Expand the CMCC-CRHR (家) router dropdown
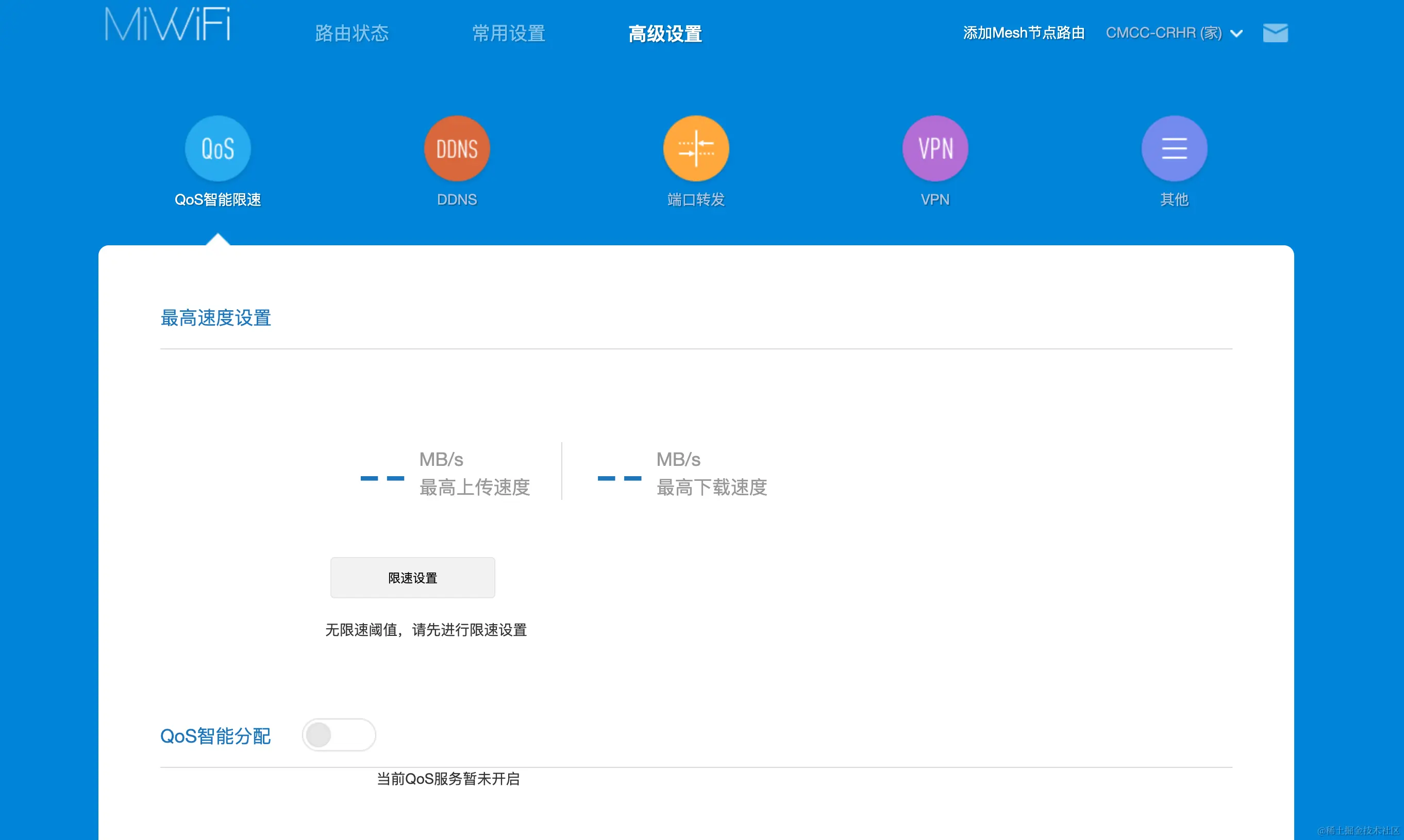This screenshot has height=840, width=1404. tap(1163, 33)
